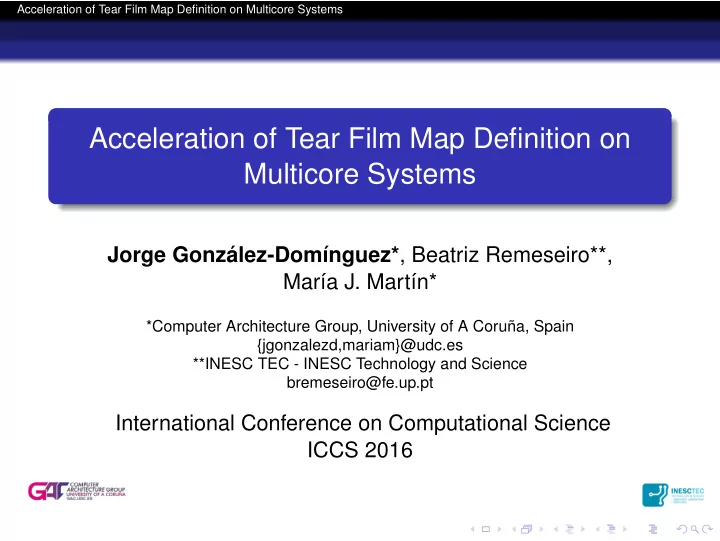Click the section navigation symbol
This screenshot has width=720, height=541.
[x=611, y=529]
